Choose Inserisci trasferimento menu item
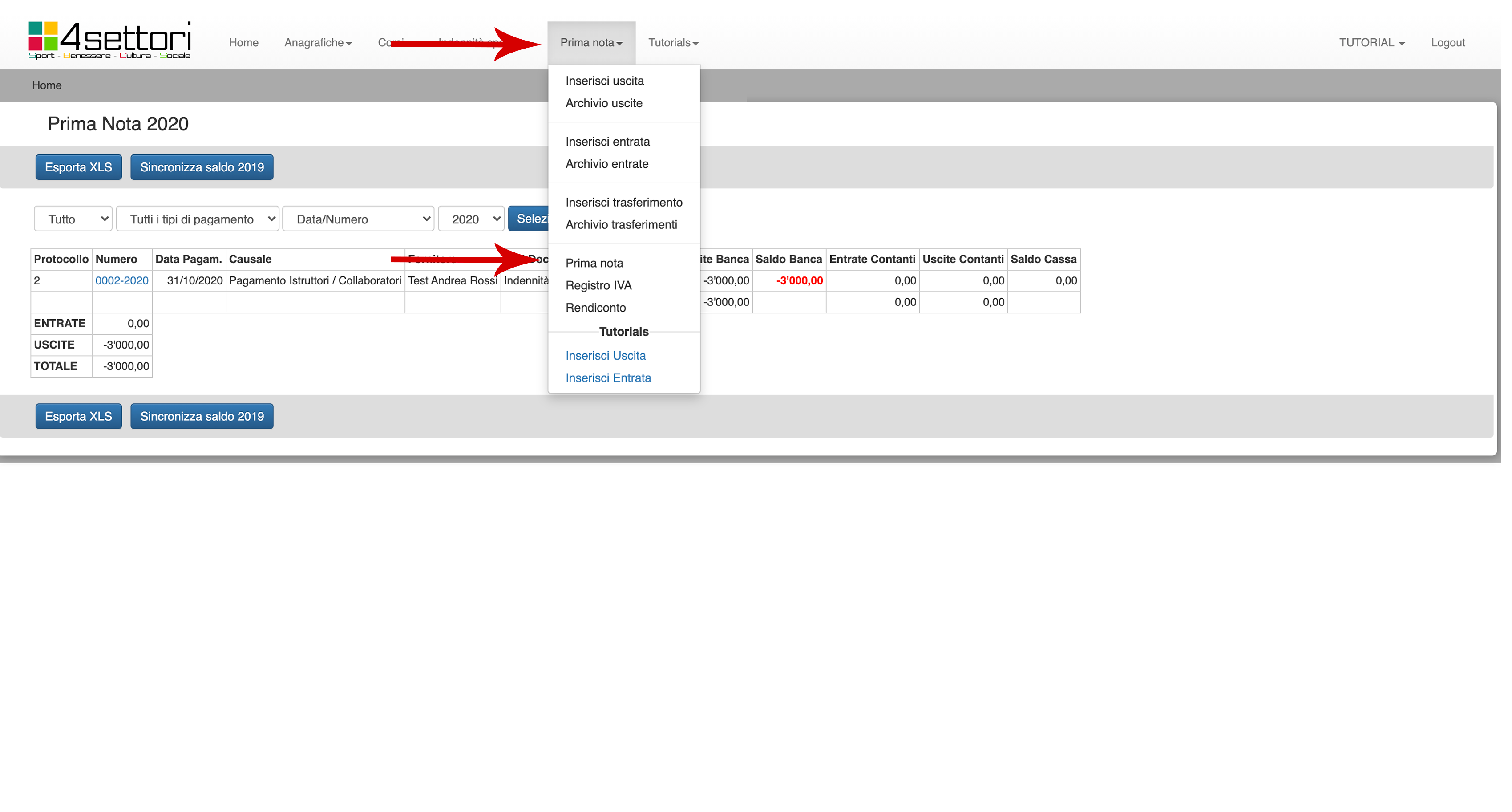Image resolution: width=1512 pixels, height=812 pixels. tap(623, 203)
